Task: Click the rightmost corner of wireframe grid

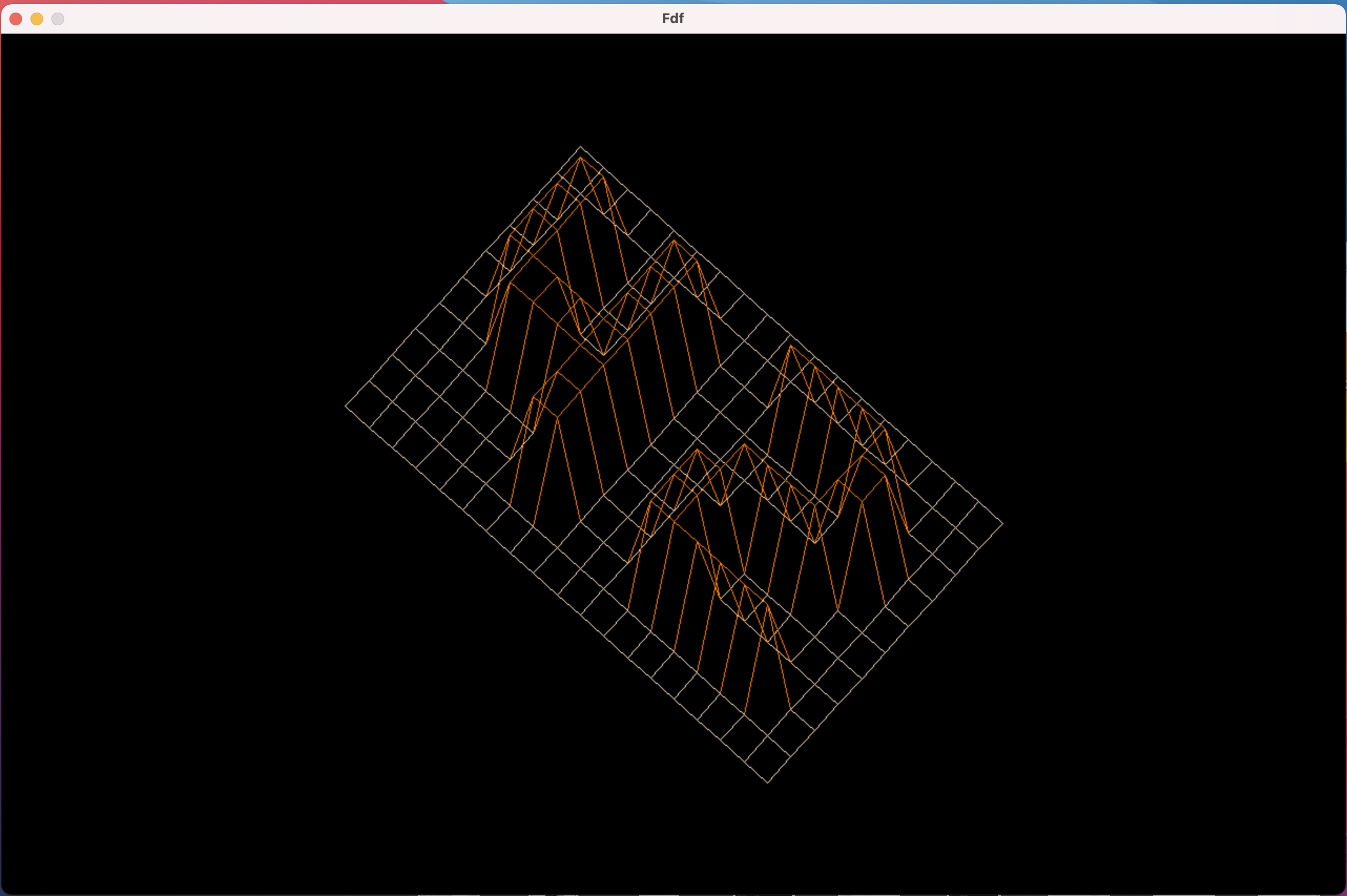Action: pyautogui.click(x=1002, y=523)
